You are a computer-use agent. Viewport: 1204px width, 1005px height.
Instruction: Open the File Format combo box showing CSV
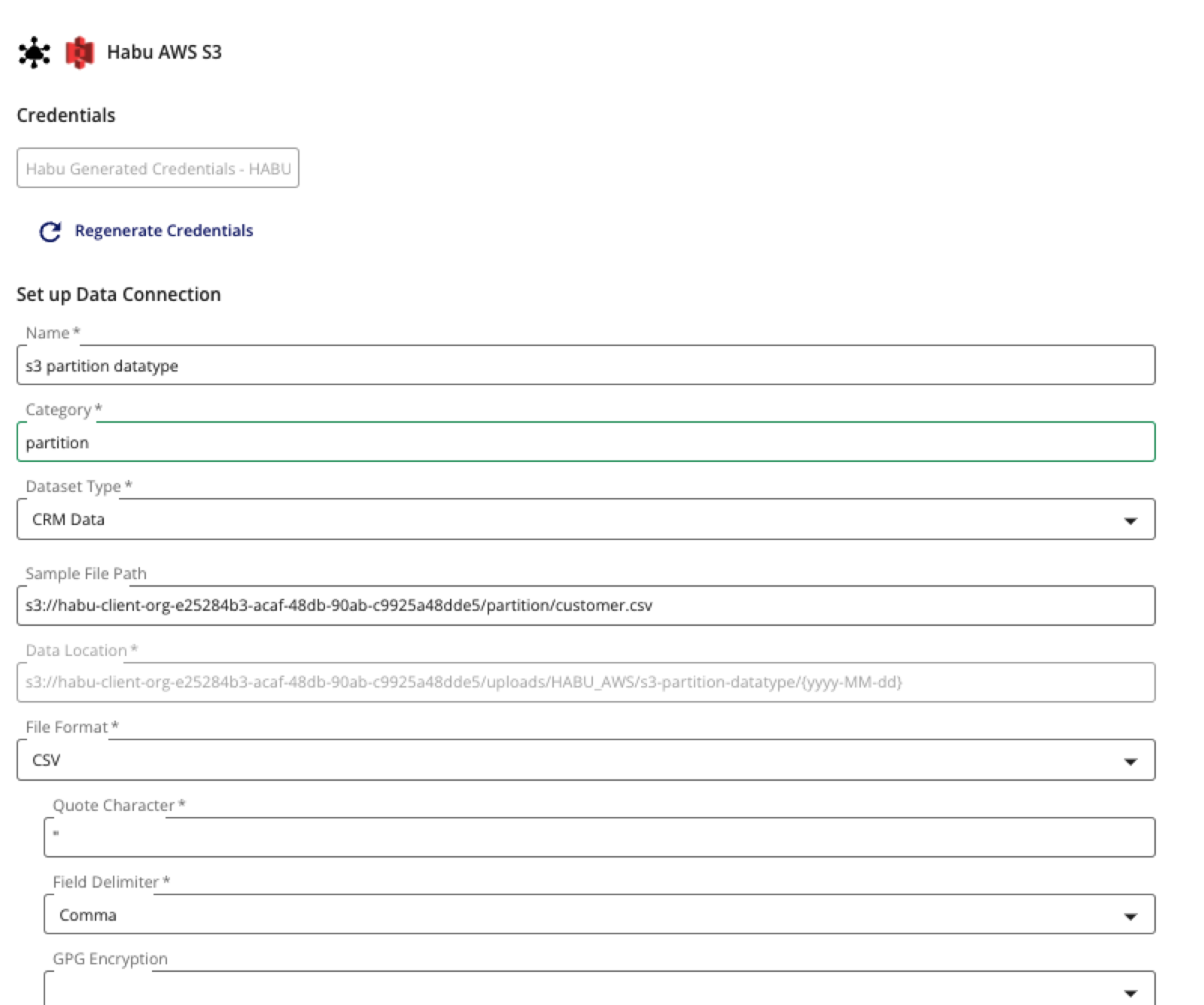click(572, 760)
